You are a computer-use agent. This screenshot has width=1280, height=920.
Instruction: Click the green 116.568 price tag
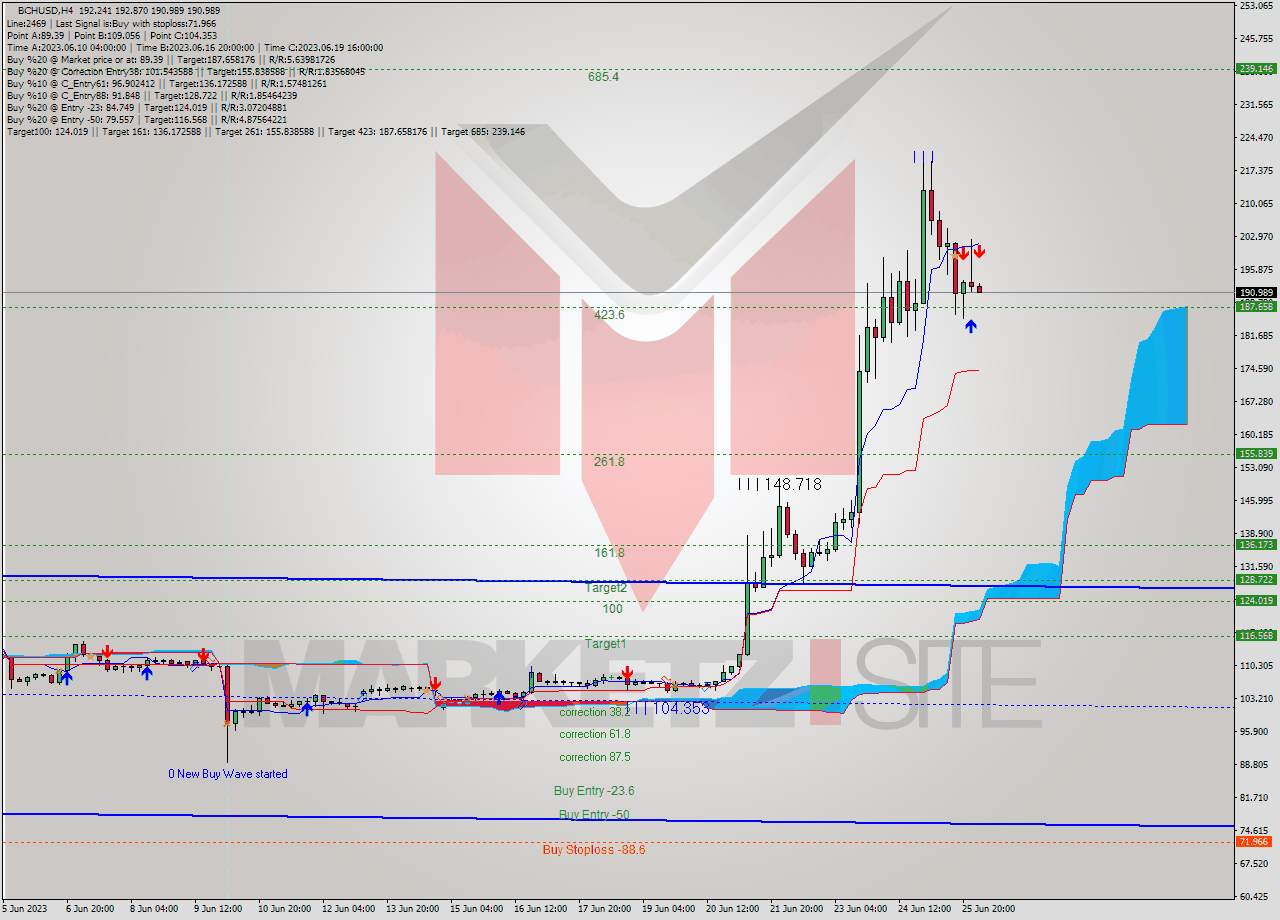coord(1256,635)
